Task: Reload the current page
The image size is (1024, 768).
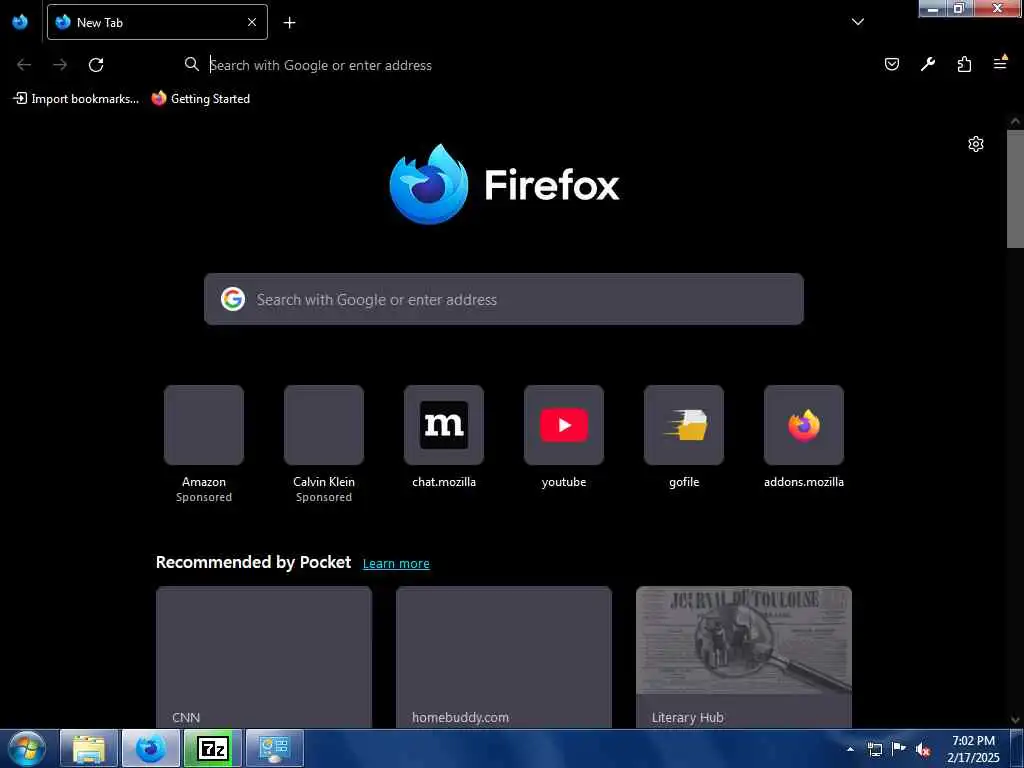Action: 96,65
